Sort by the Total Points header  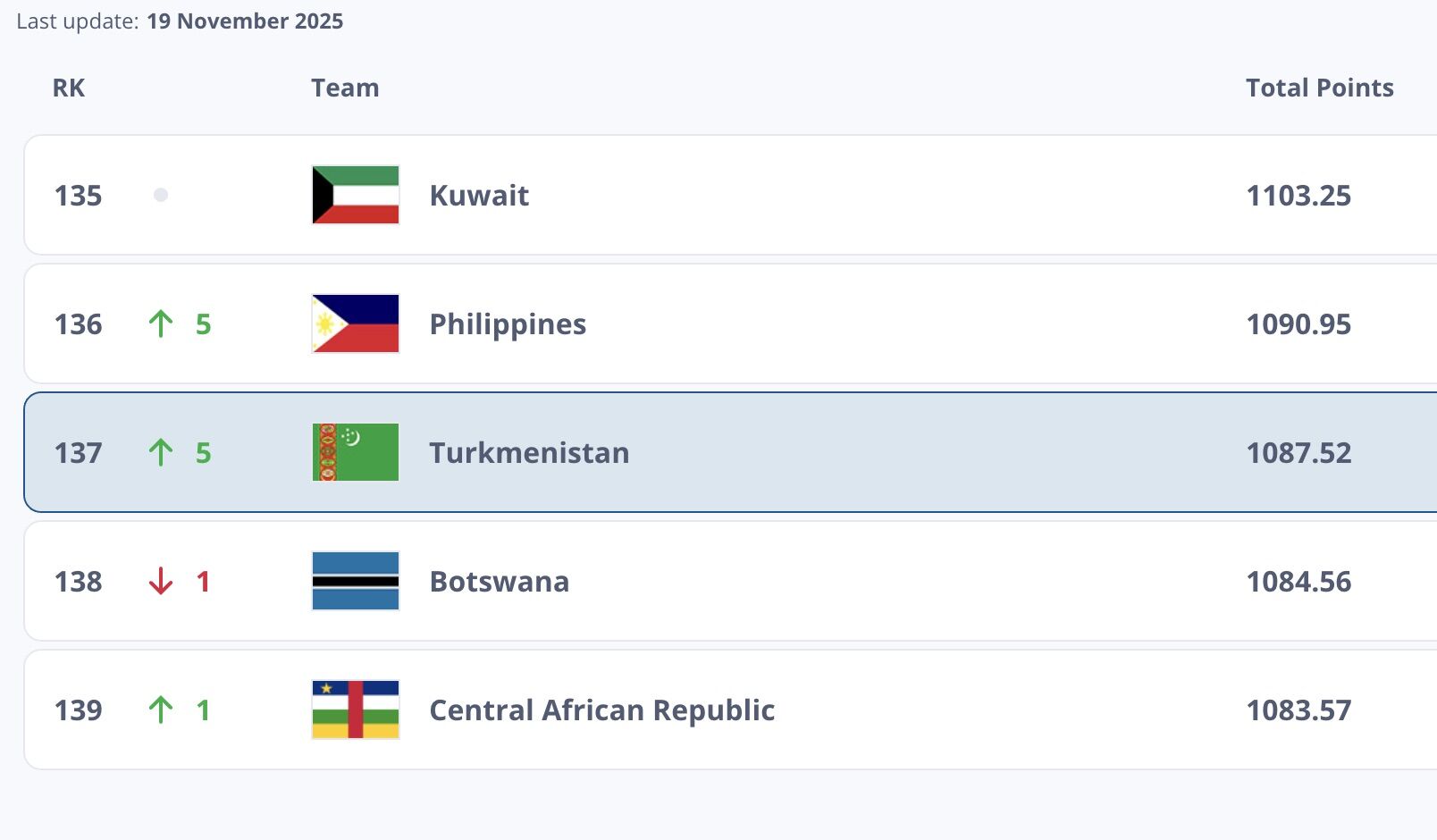tap(1319, 88)
